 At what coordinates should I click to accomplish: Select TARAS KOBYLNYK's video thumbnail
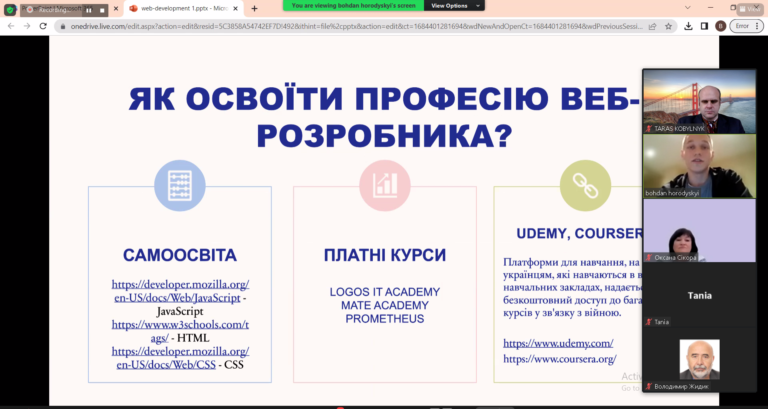pyautogui.click(x=698, y=101)
